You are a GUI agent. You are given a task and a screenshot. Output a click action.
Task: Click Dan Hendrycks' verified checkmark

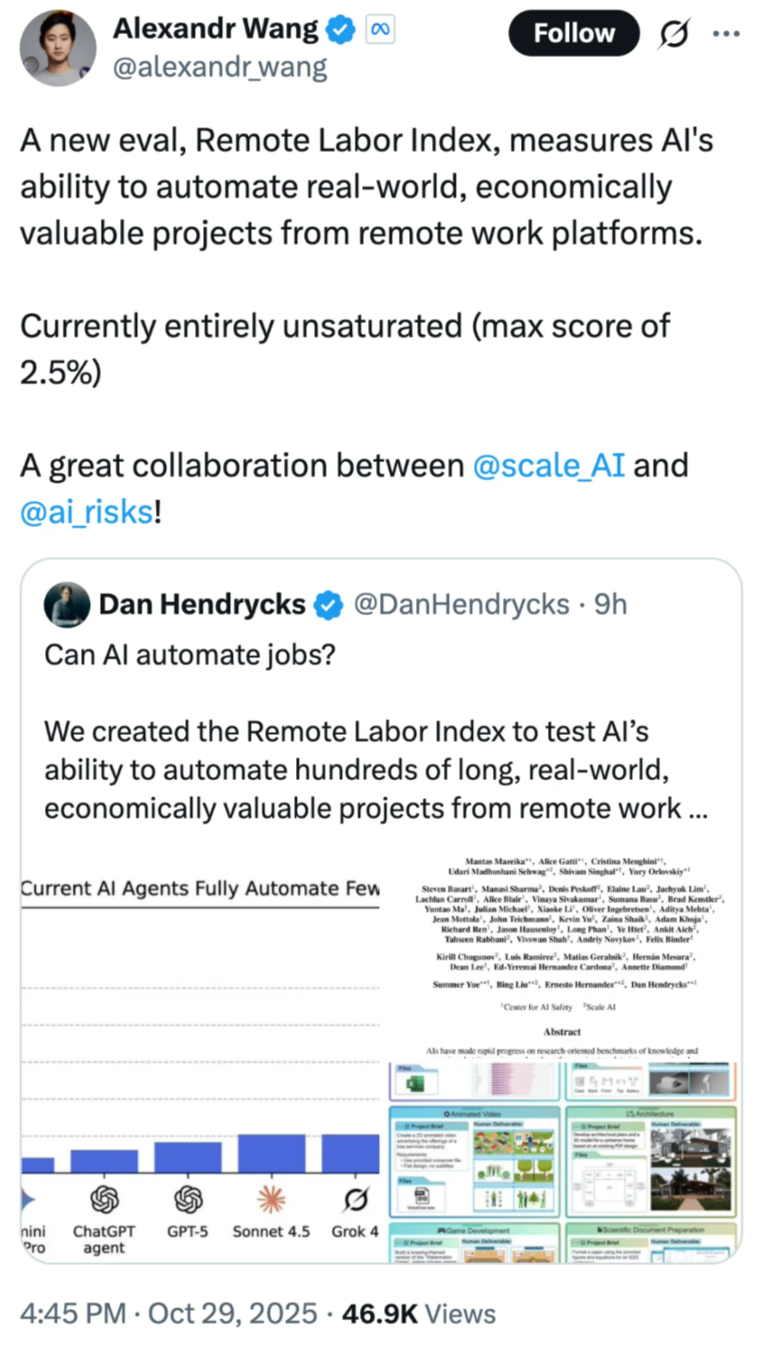329,604
